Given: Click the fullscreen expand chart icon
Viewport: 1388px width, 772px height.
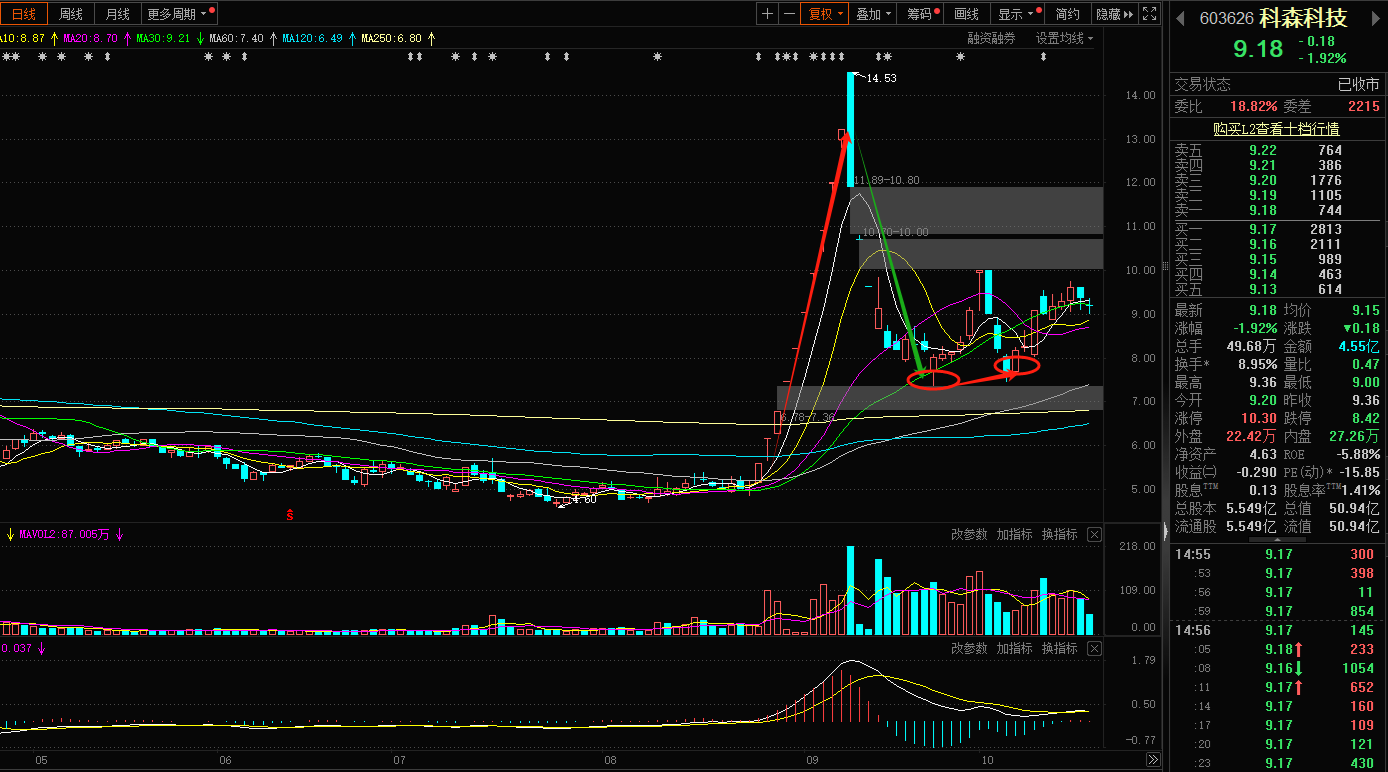Looking at the screenshot, I should pos(1150,14).
